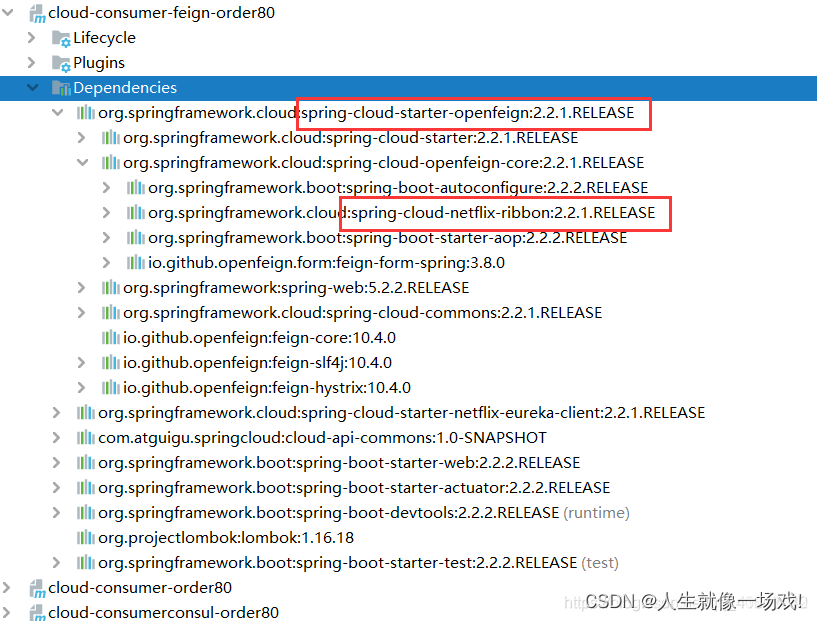The image size is (817, 621).
Task: Expand netflix-eureka-client dependency
Action: point(56,413)
